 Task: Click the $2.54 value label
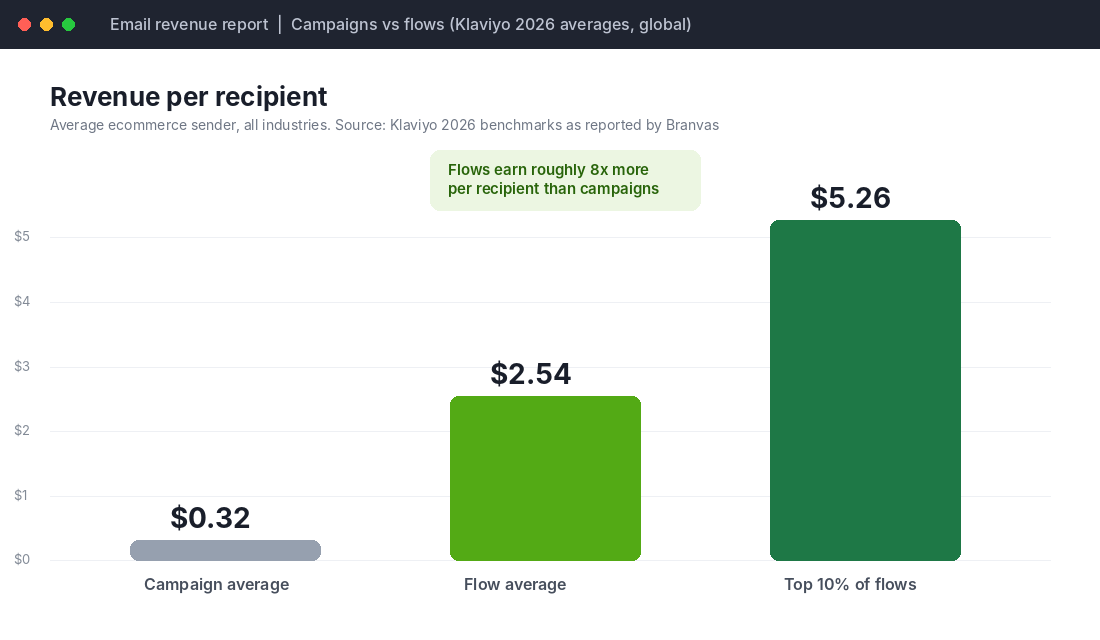(530, 374)
